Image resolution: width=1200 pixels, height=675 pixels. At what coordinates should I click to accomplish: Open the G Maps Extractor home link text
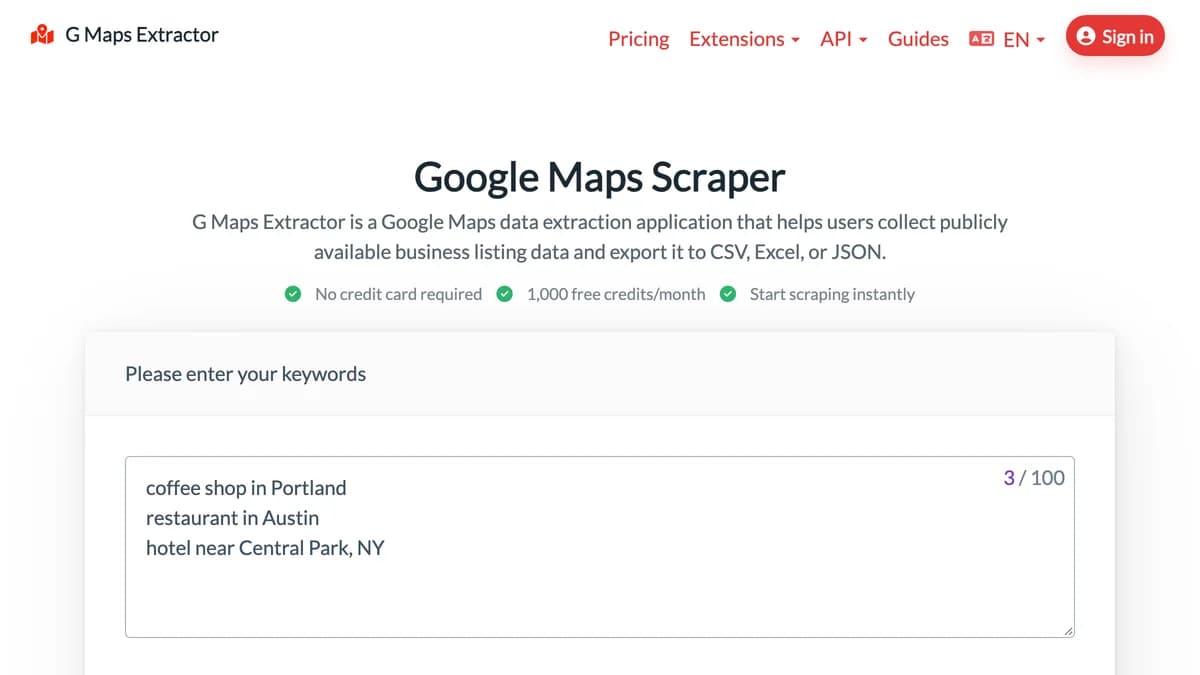(142, 35)
